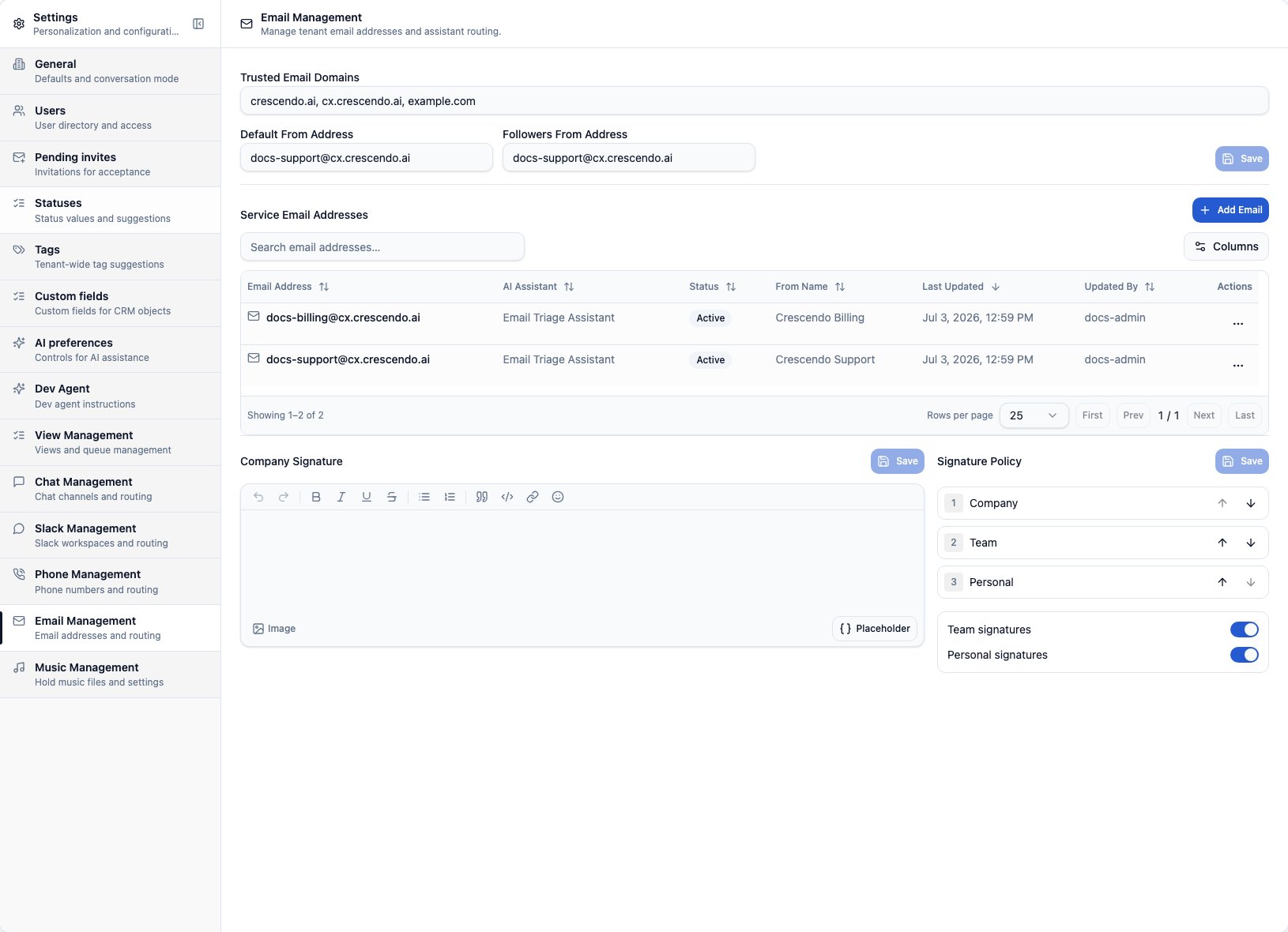Image resolution: width=1288 pixels, height=932 pixels.
Task: Go to the Prev page of results
Action: tap(1133, 415)
